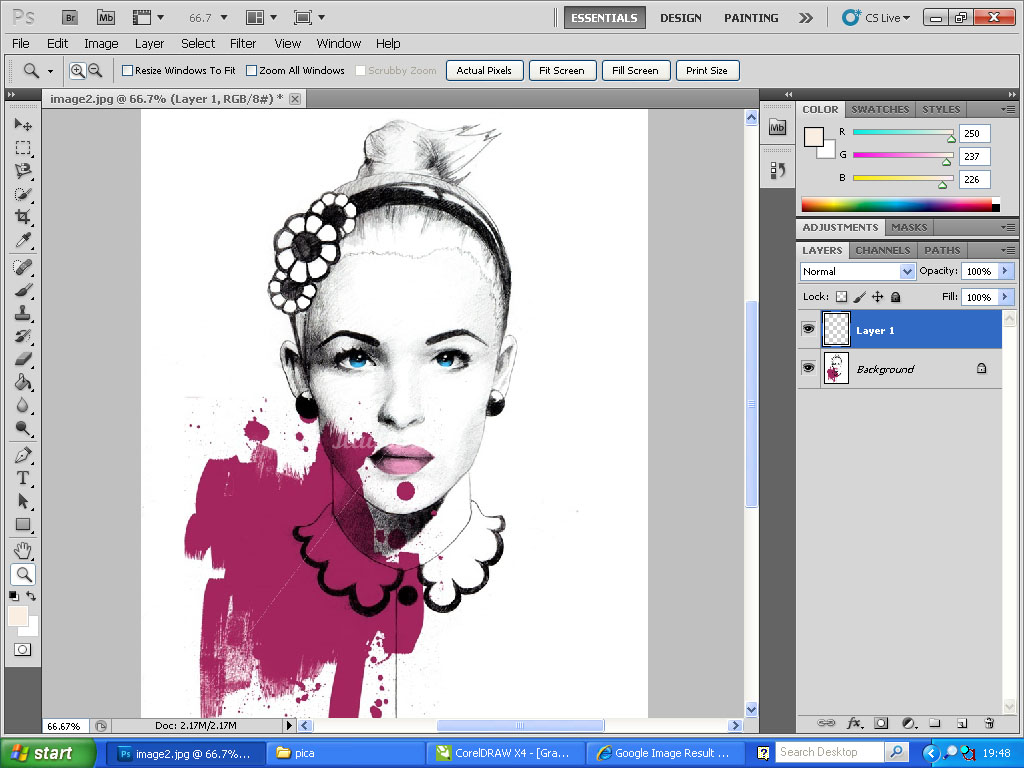Select the Hand tool
The width and height of the screenshot is (1024, 768).
pyautogui.click(x=24, y=551)
